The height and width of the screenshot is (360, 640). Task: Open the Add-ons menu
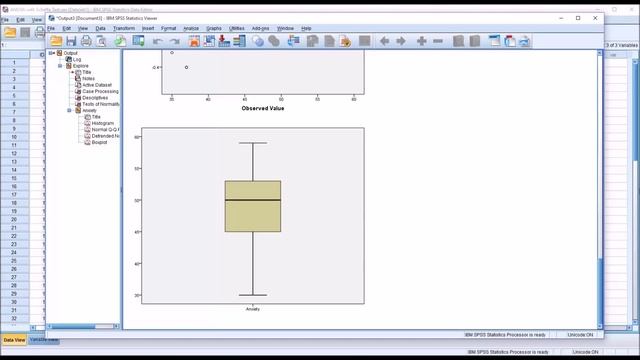coord(260,29)
